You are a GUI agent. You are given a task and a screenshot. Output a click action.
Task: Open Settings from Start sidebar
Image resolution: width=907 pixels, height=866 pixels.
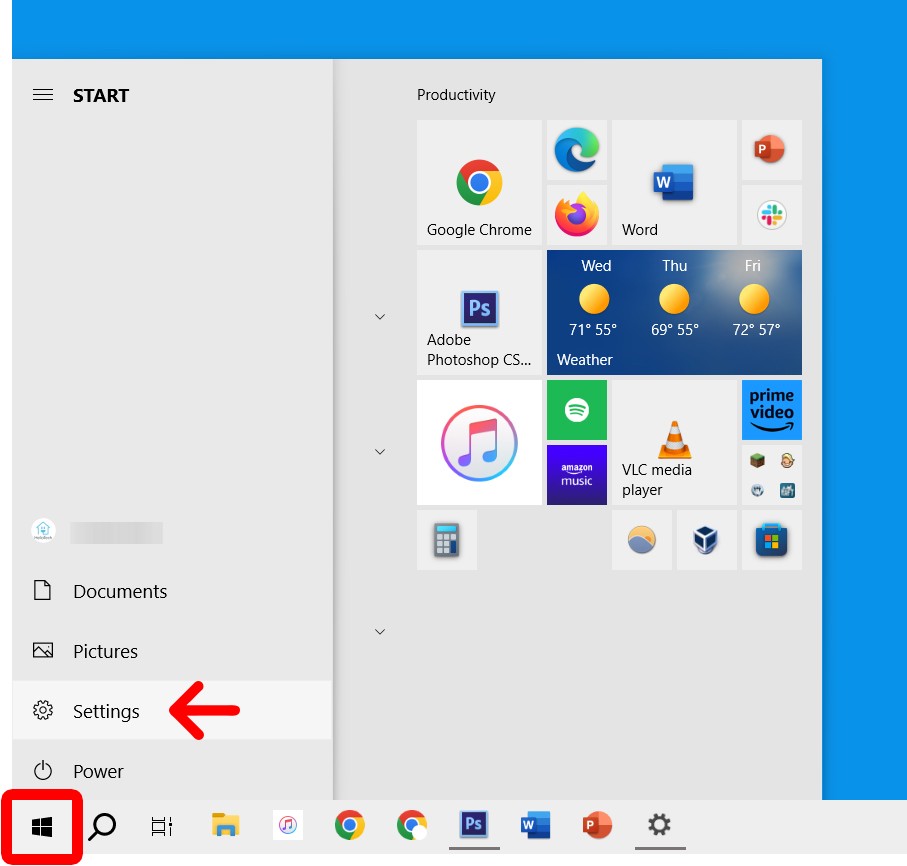pyautogui.click(x=171, y=711)
